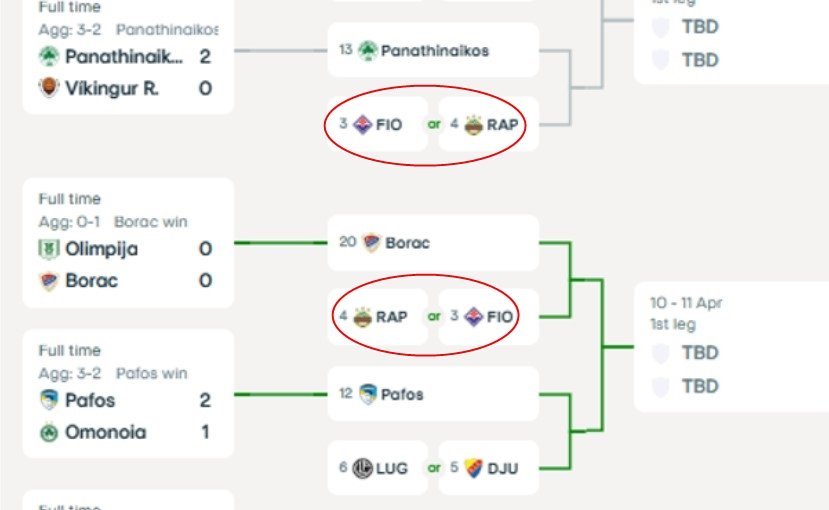The width and height of the screenshot is (829, 510).
Task: Select the Omonoia team name
Action: pyautogui.click(x=106, y=432)
